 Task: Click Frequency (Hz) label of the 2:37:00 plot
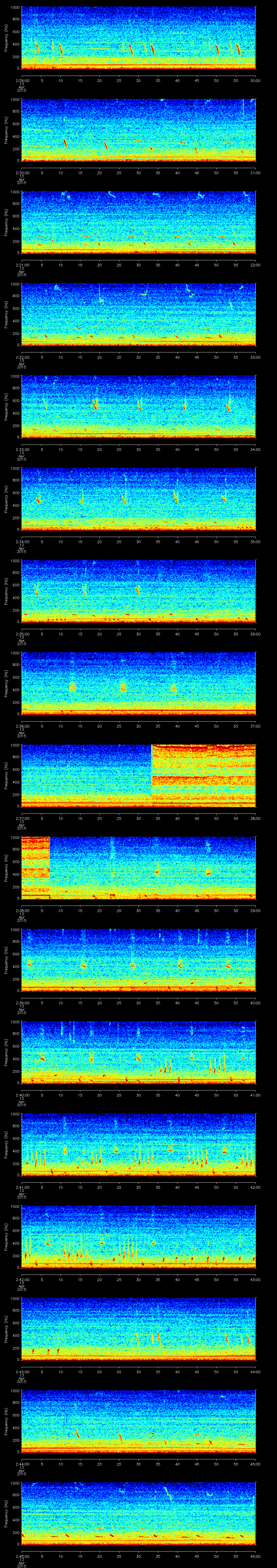click(x=6, y=775)
